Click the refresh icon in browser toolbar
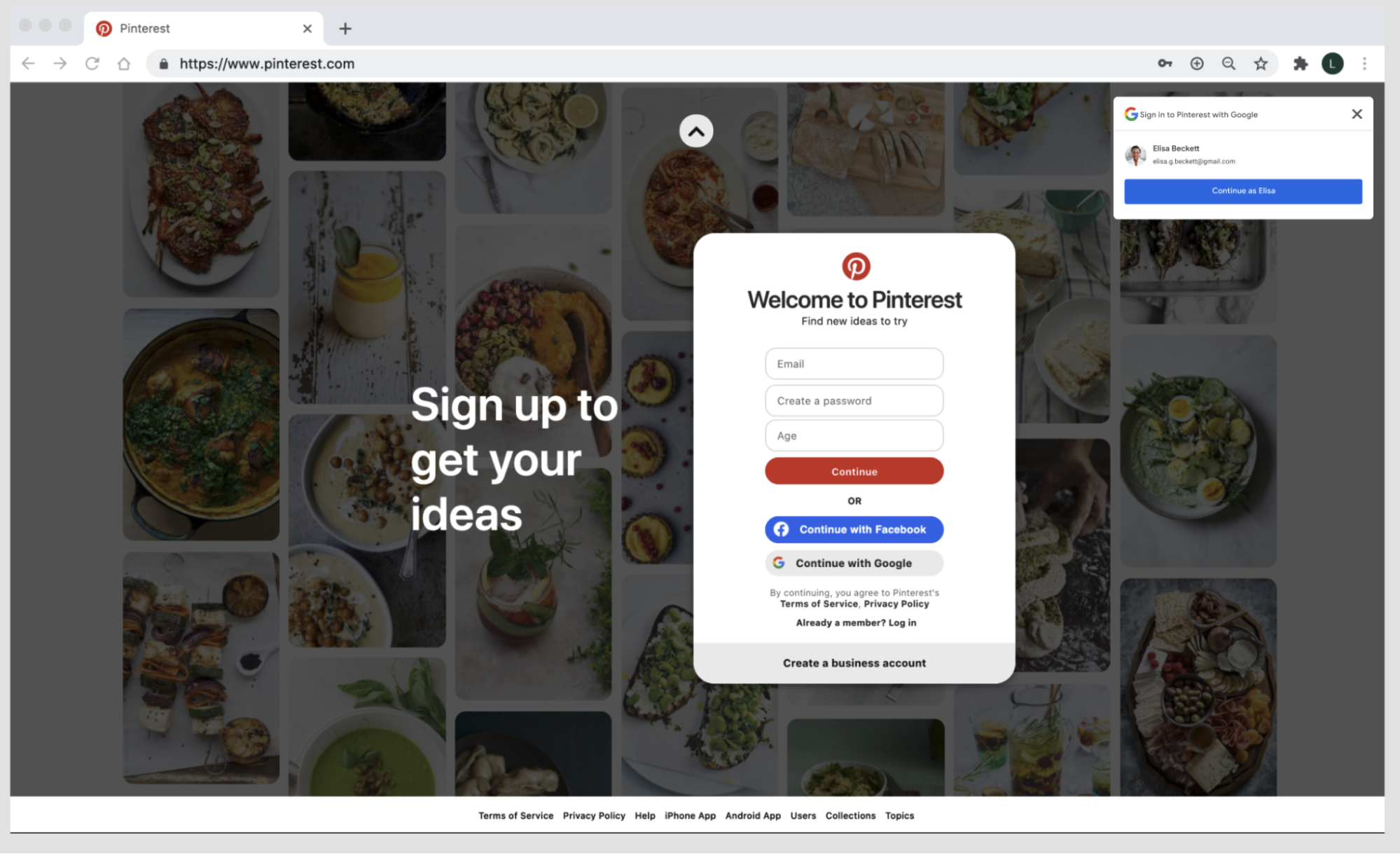This screenshot has height=854, width=1400. (x=91, y=63)
